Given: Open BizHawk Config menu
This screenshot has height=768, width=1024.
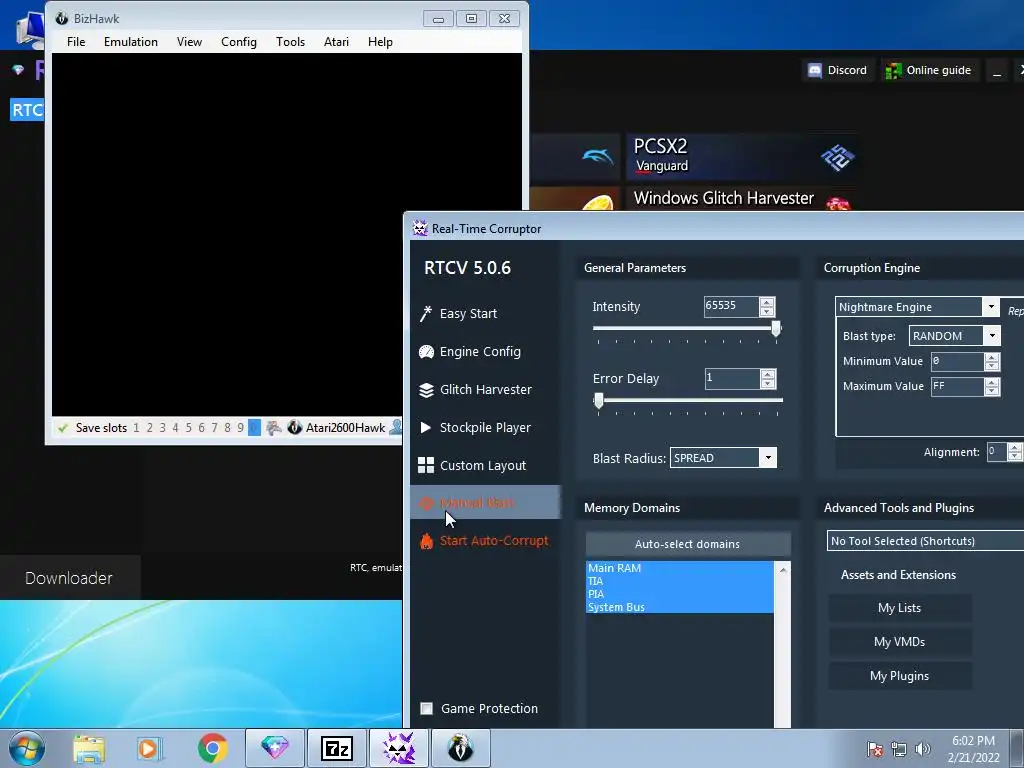Looking at the screenshot, I should pyautogui.click(x=238, y=42).
